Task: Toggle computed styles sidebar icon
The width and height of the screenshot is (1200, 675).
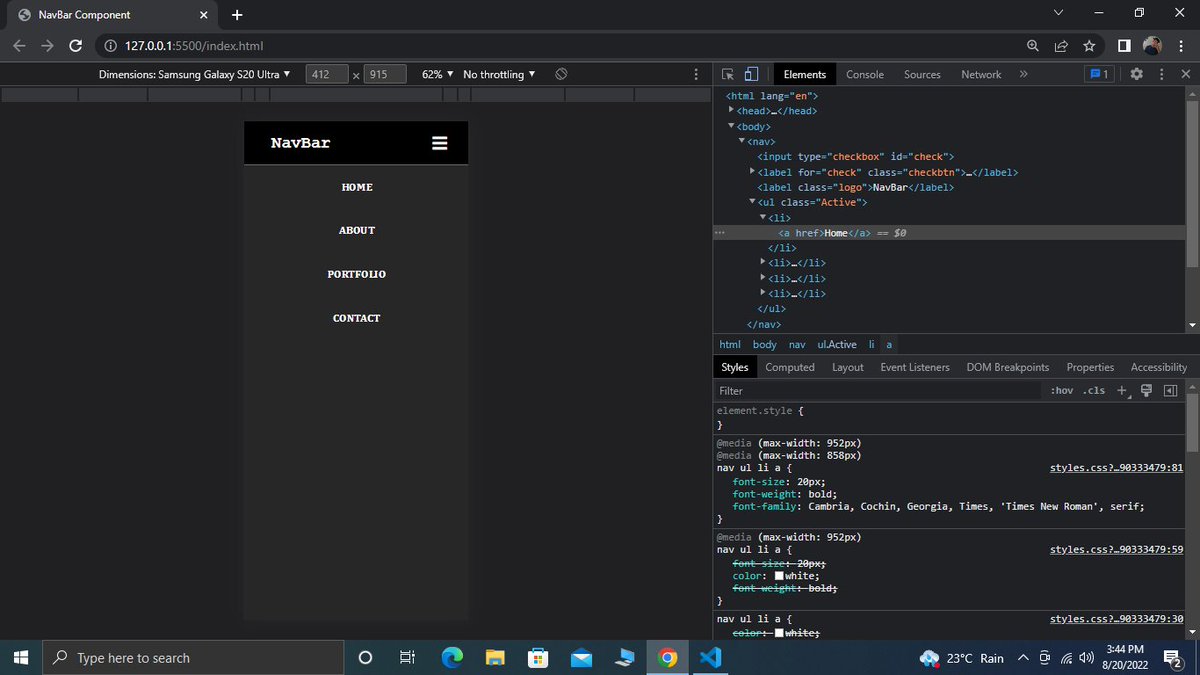Action: click(1170, 391)
